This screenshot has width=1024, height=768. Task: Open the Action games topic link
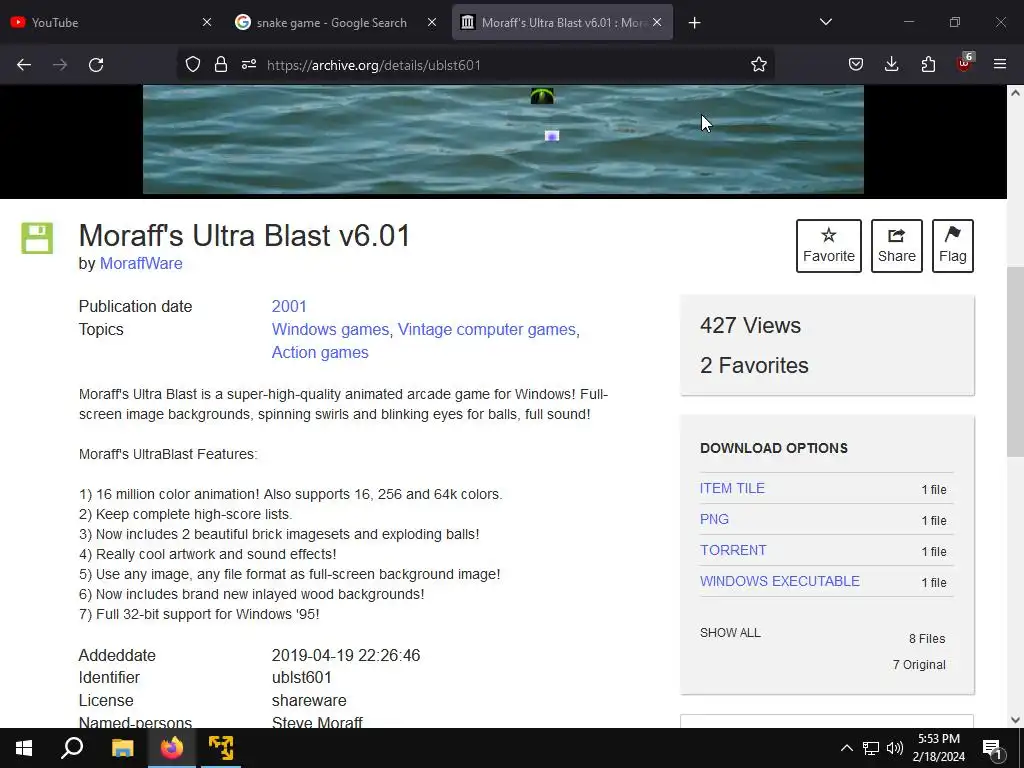pyautogui.click(x=320, y=352)
